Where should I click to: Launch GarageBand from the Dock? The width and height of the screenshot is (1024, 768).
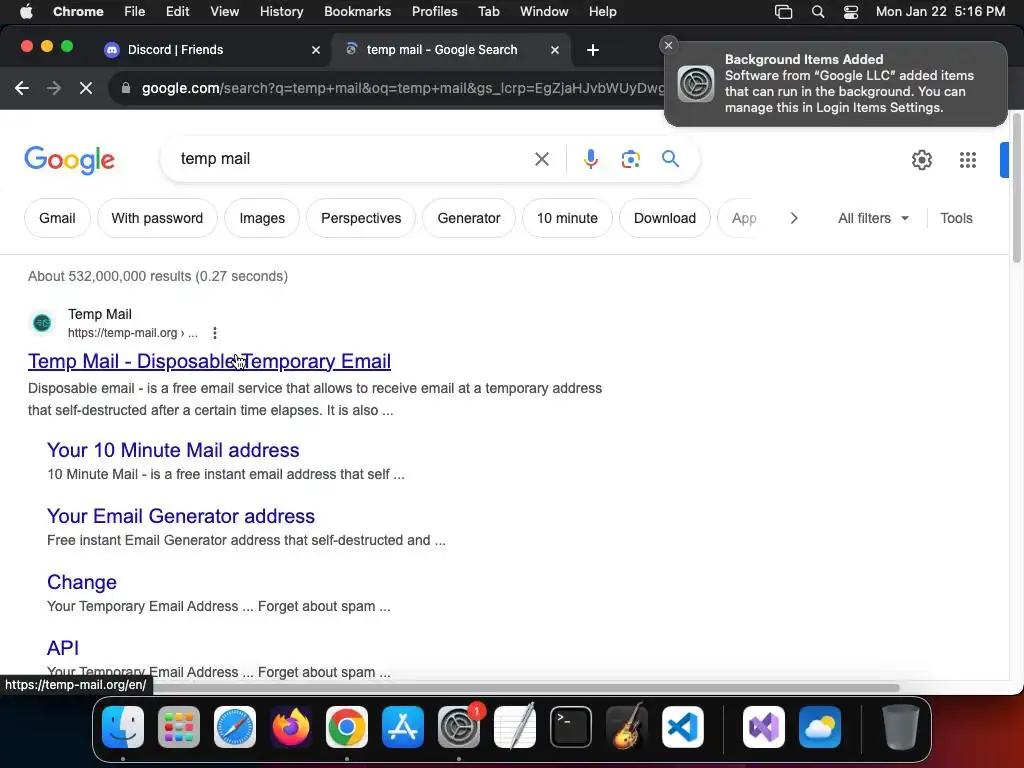(627, 727)
